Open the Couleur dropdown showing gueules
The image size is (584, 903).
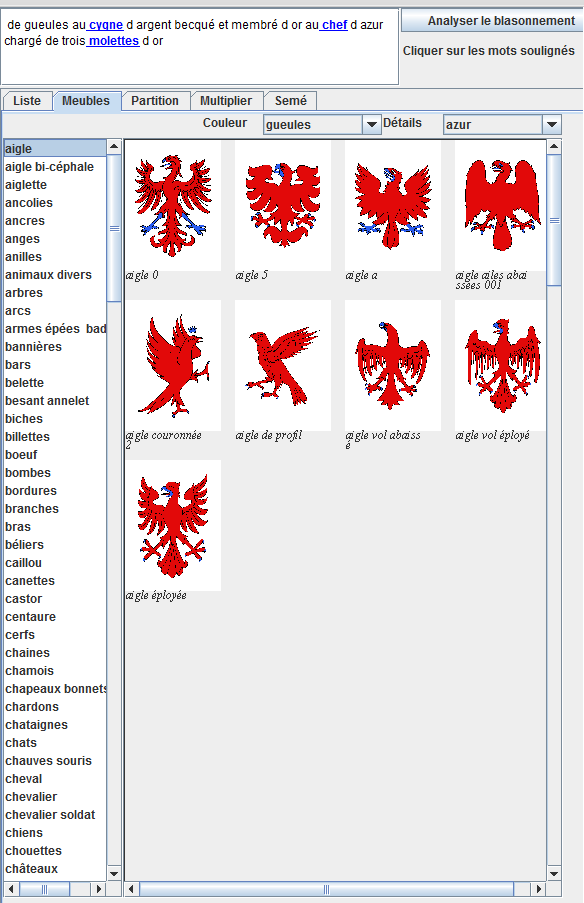[323, 124]
